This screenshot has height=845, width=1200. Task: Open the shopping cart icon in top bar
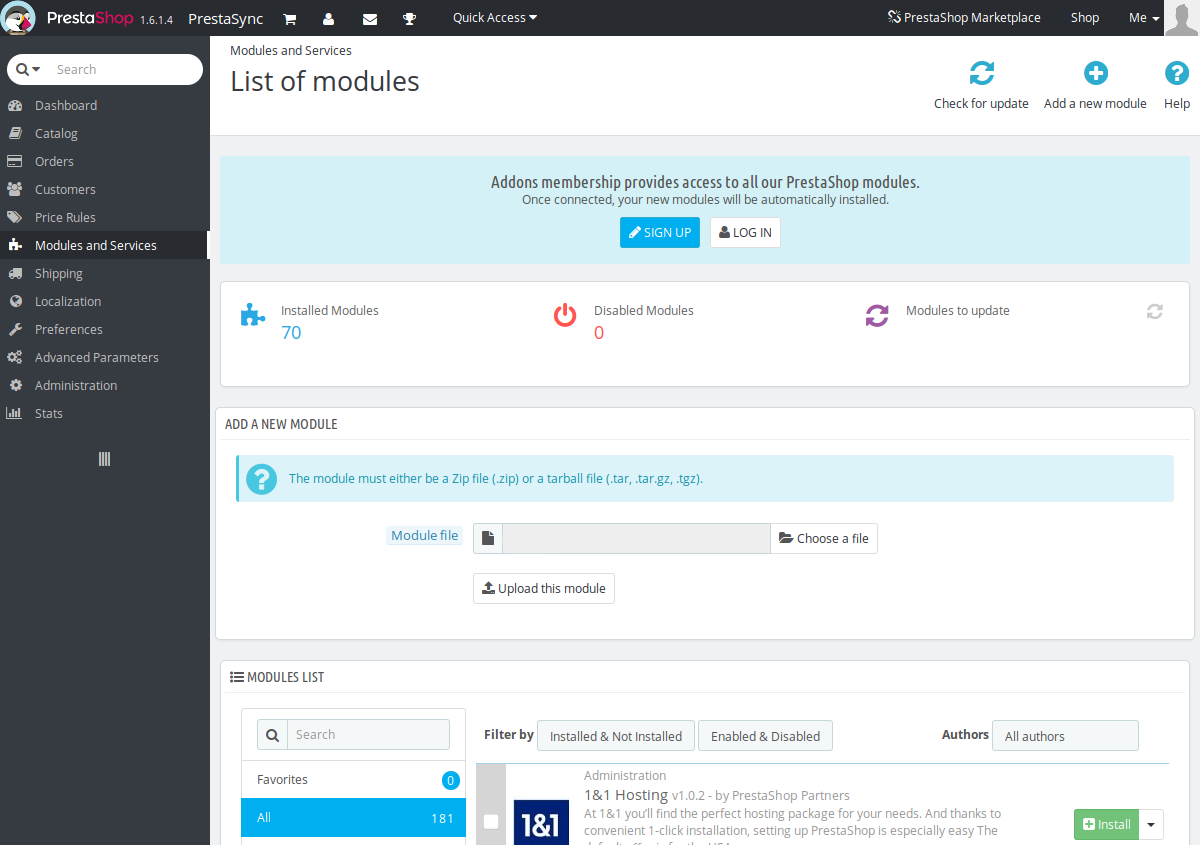[x=290, y=18]
